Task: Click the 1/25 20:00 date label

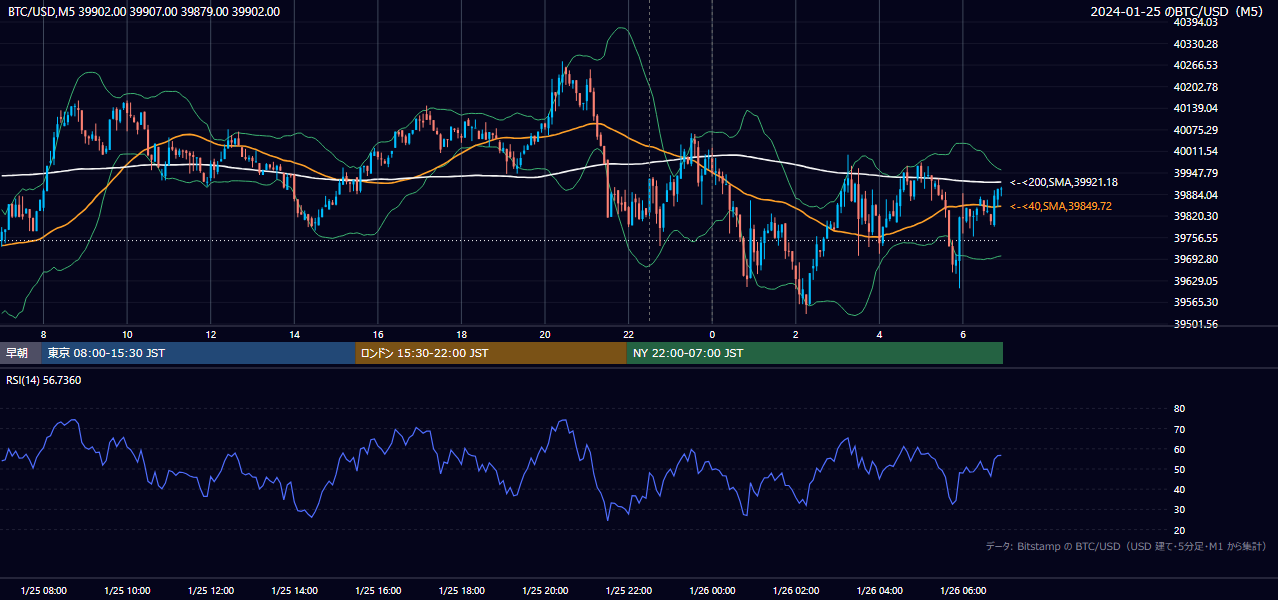Action: click(545, 591)
